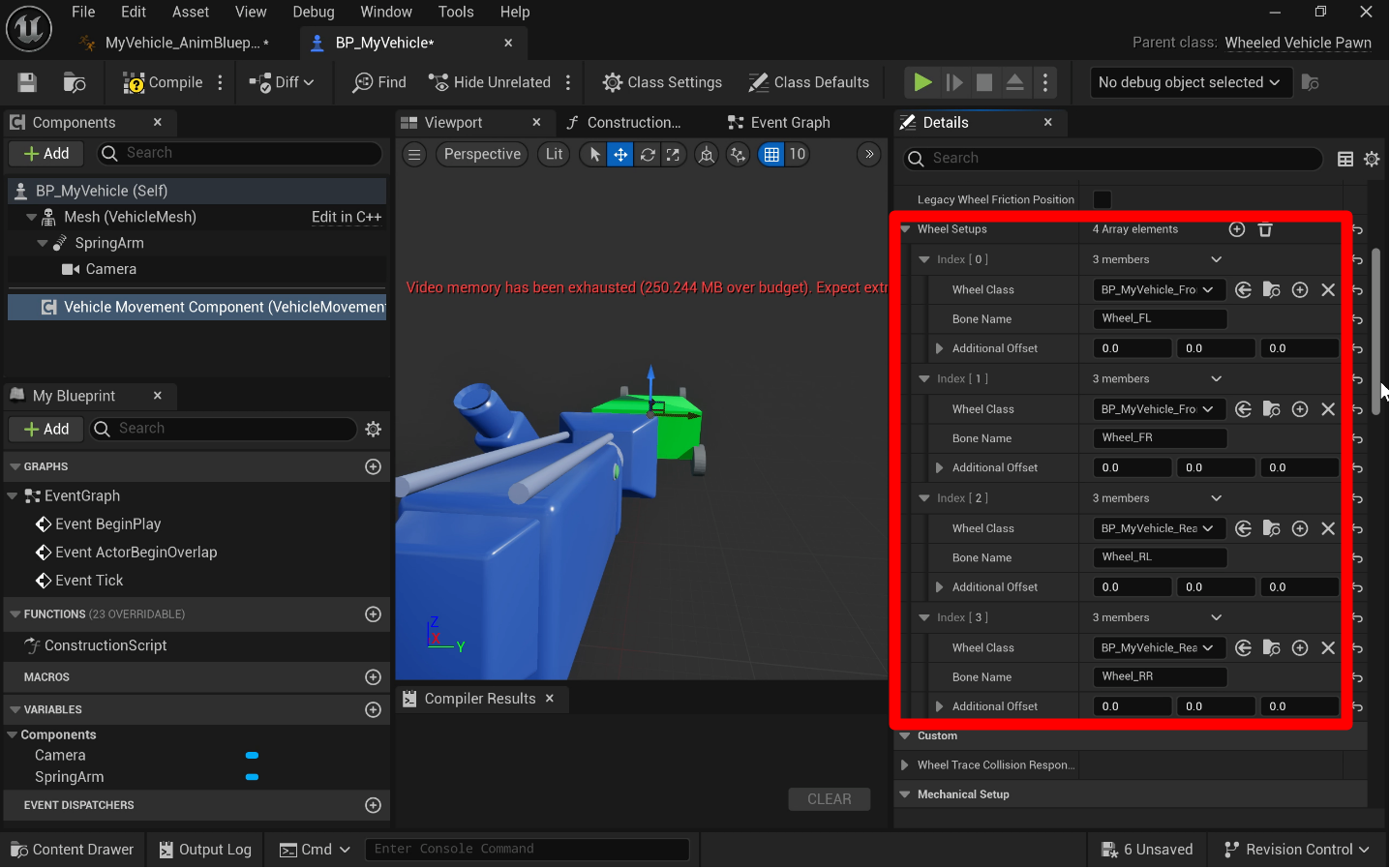The width and height of the screenshot is (1390, 868).
Task: Toggle grid snapping in viewport toolbar
Action: (x=771, y=155)
